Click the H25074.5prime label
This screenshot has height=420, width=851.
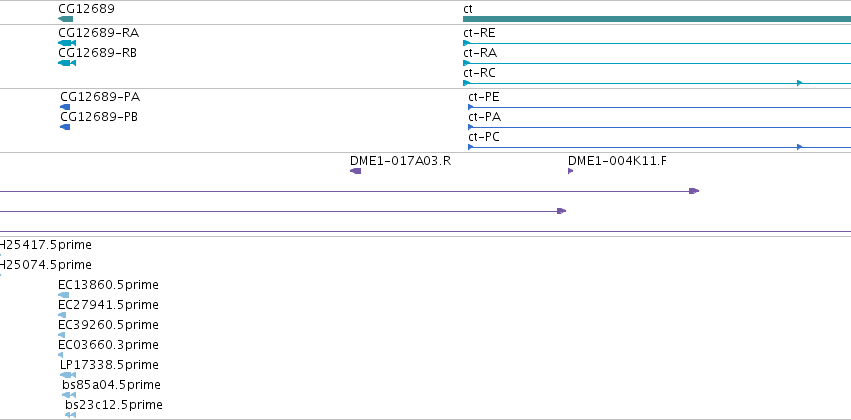tap(46, 265)
